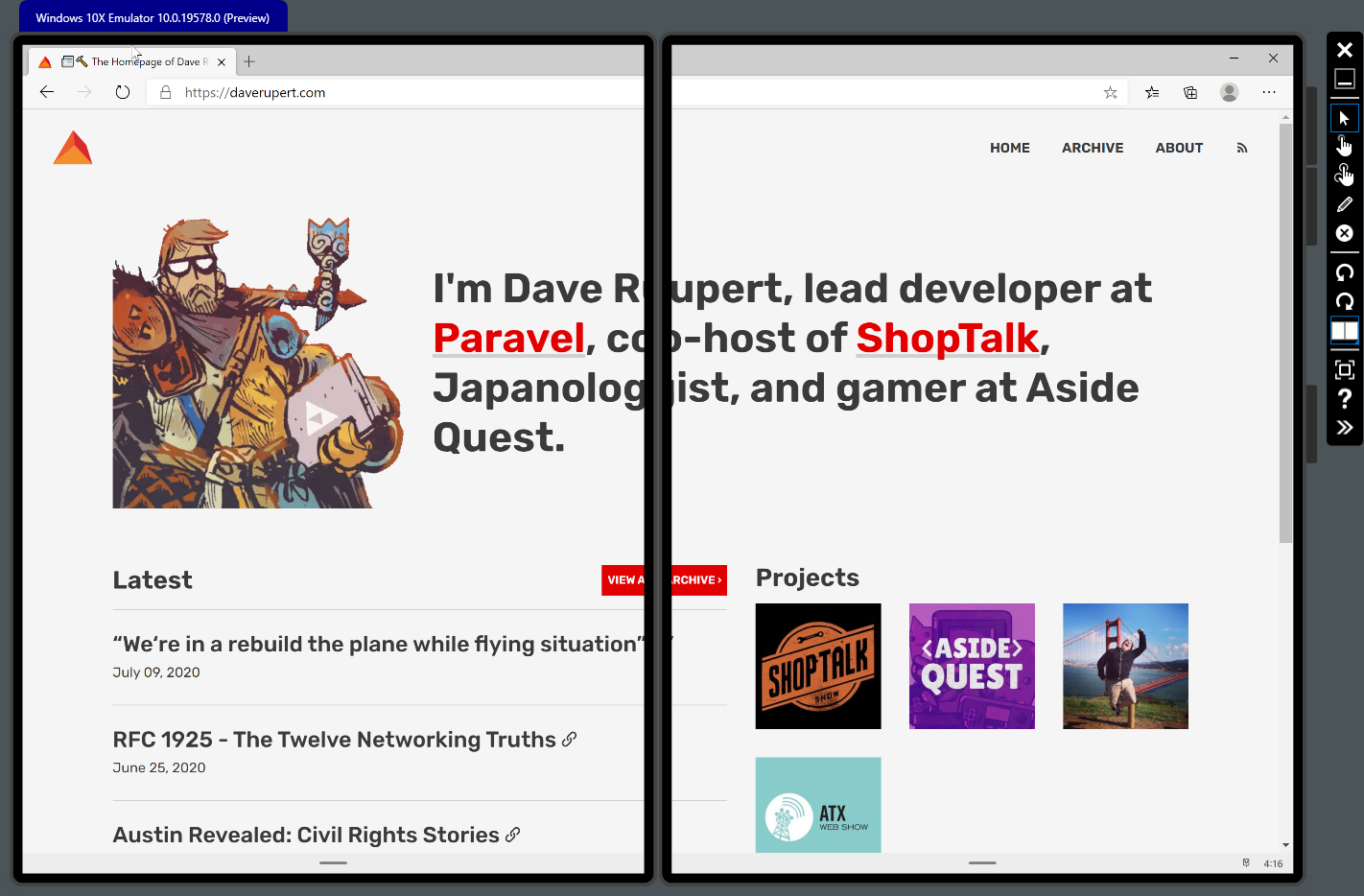Select the mouse pointer input mode in emulator toolbar
Image resolution: width=1364 pixels, height=896 pixels.
click(1344, 118)
